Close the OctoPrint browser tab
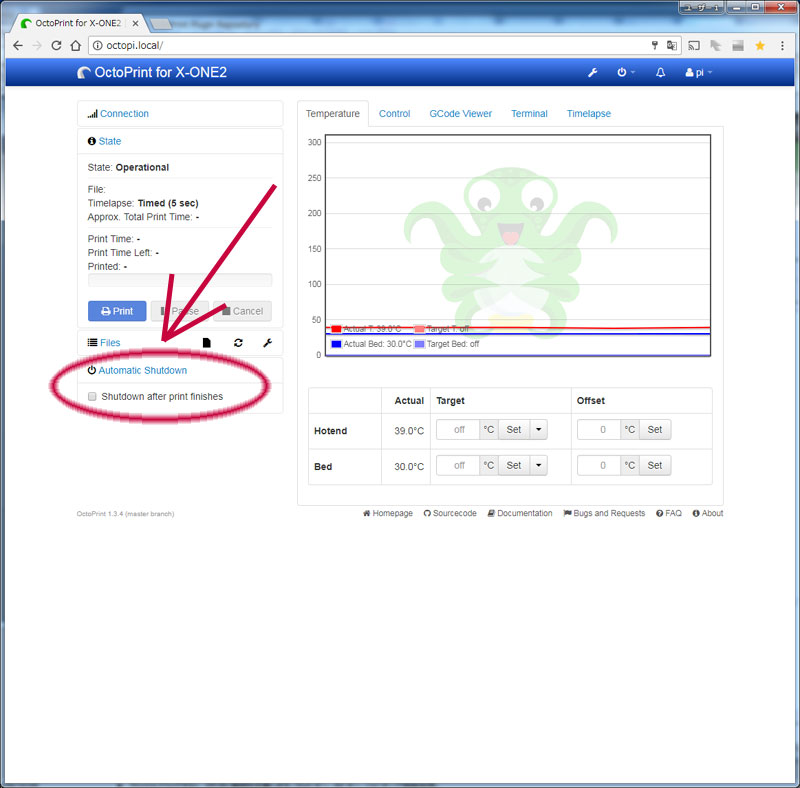This screenshot has height=788, width=800. pos(135,23)
